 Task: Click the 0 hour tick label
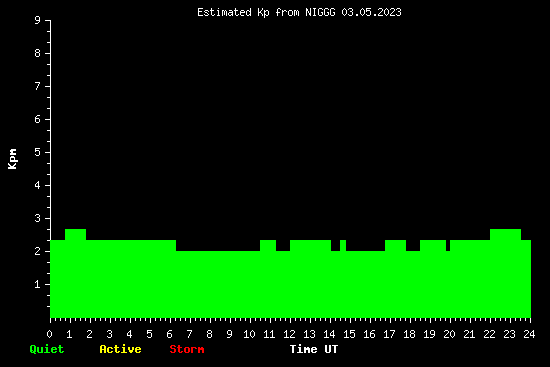coord(49,334)
